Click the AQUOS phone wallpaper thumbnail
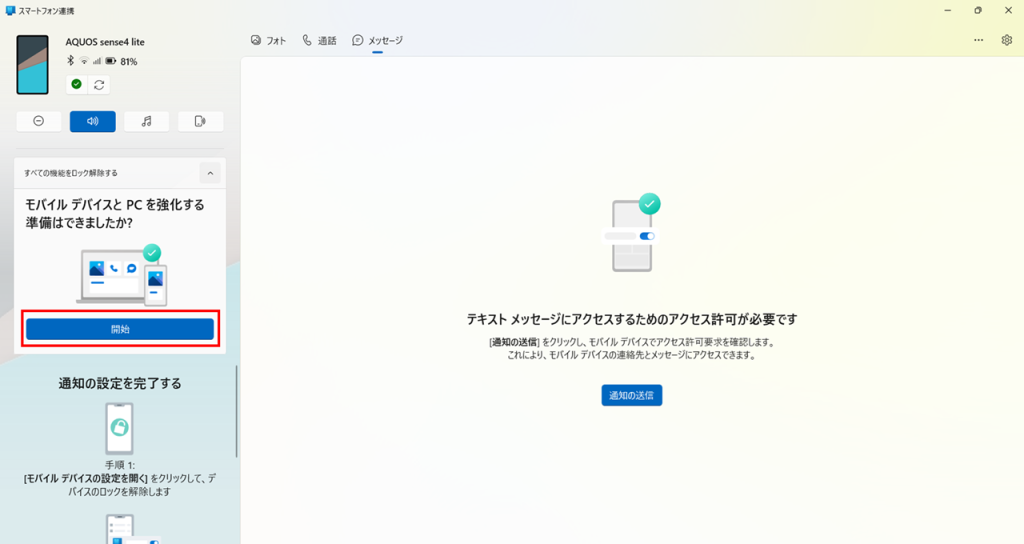Viewport: 1024px width, 544px height. (32, 64)
